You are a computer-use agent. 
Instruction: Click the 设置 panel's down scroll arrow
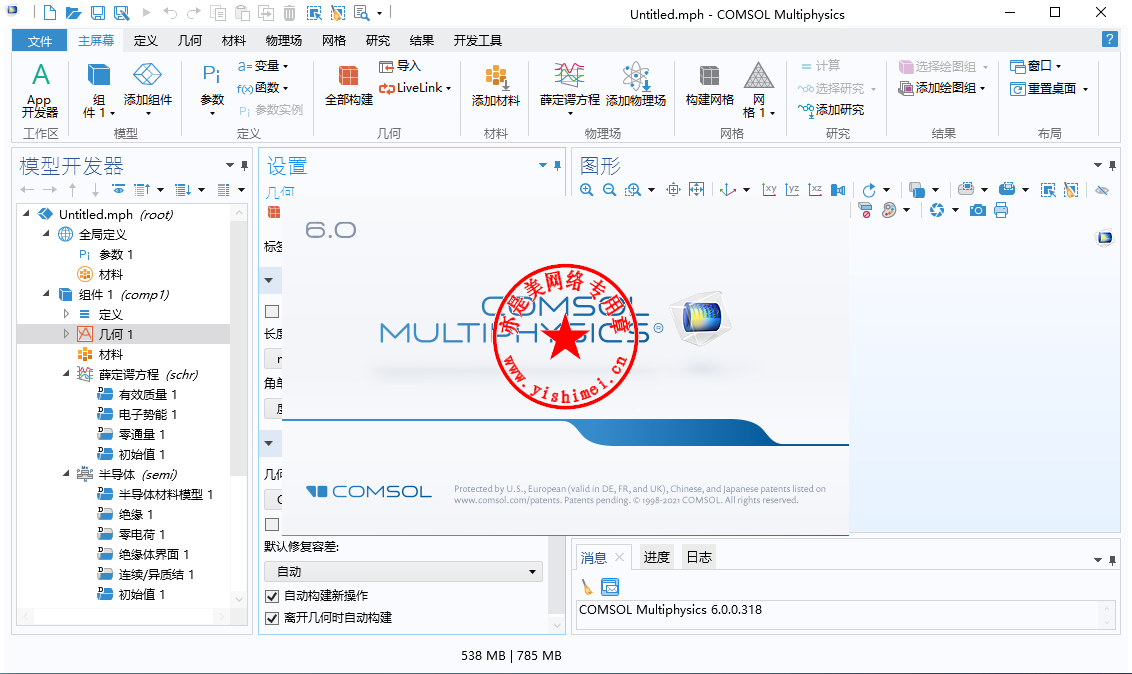click(557, 625)
